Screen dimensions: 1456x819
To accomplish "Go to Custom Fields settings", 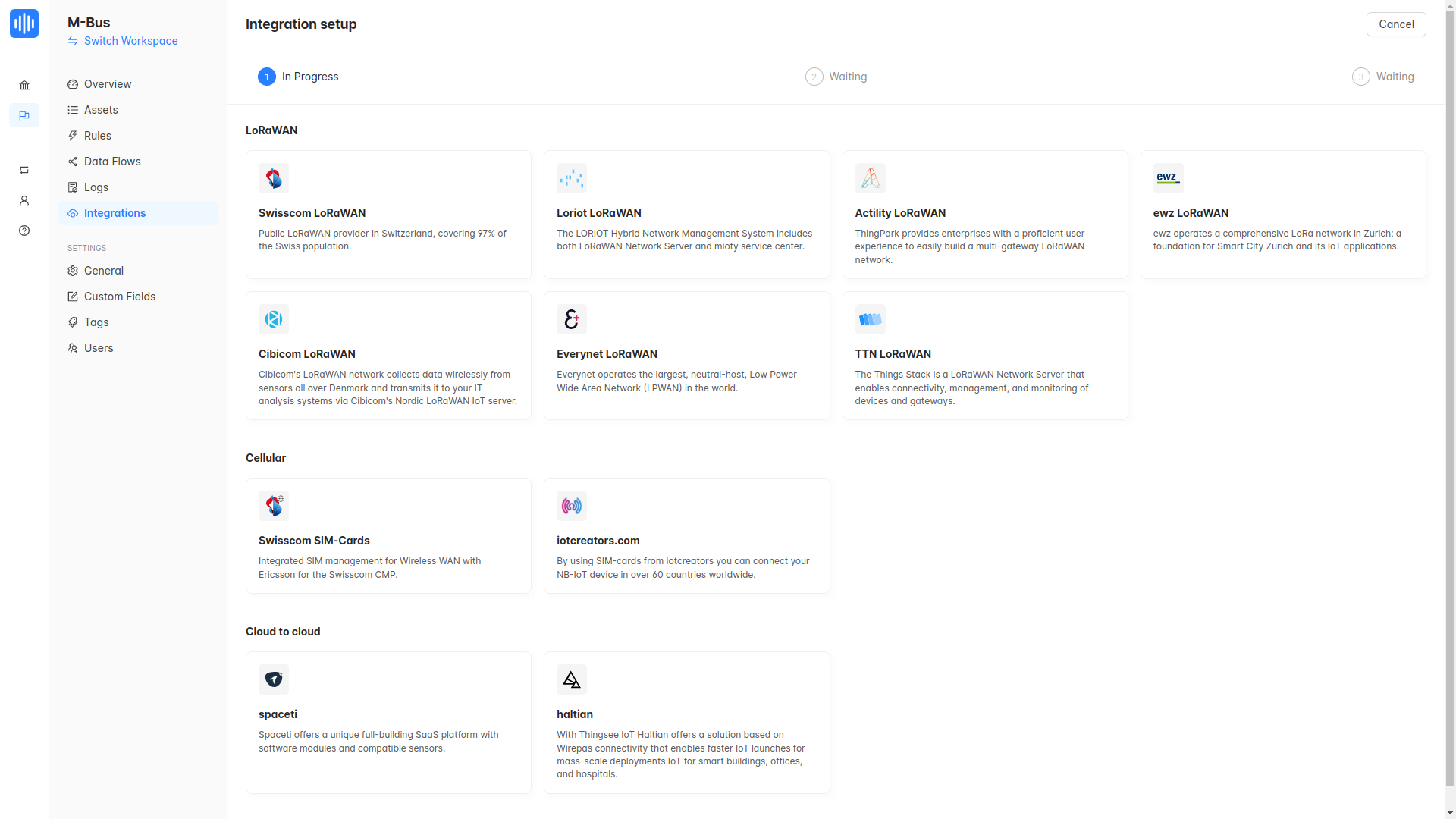I will pyautogui.click(x=120, y=297).
